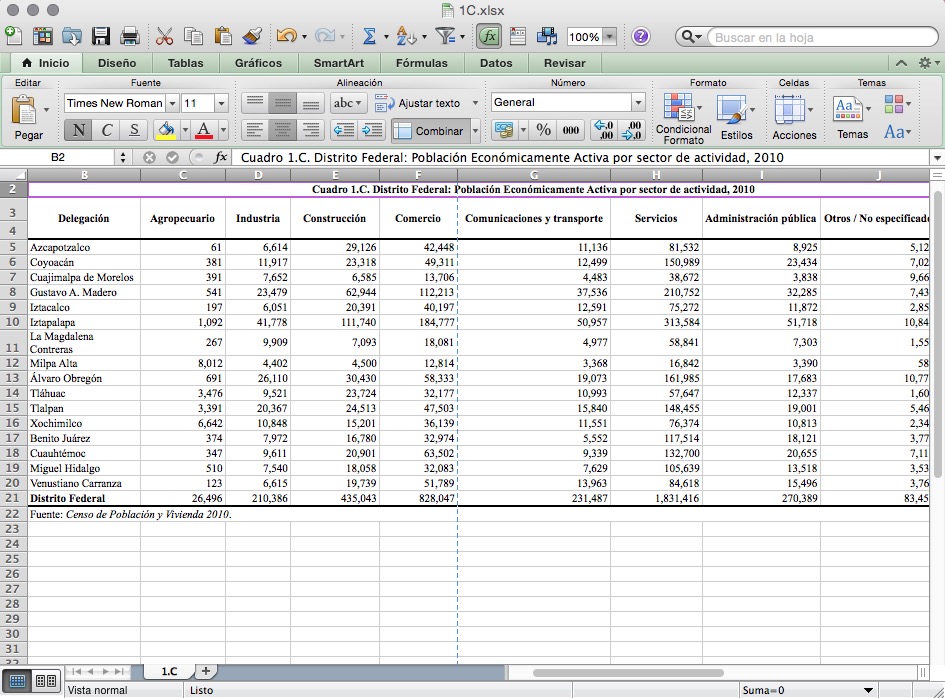Apply Filter funnel icon

point(445,36)
